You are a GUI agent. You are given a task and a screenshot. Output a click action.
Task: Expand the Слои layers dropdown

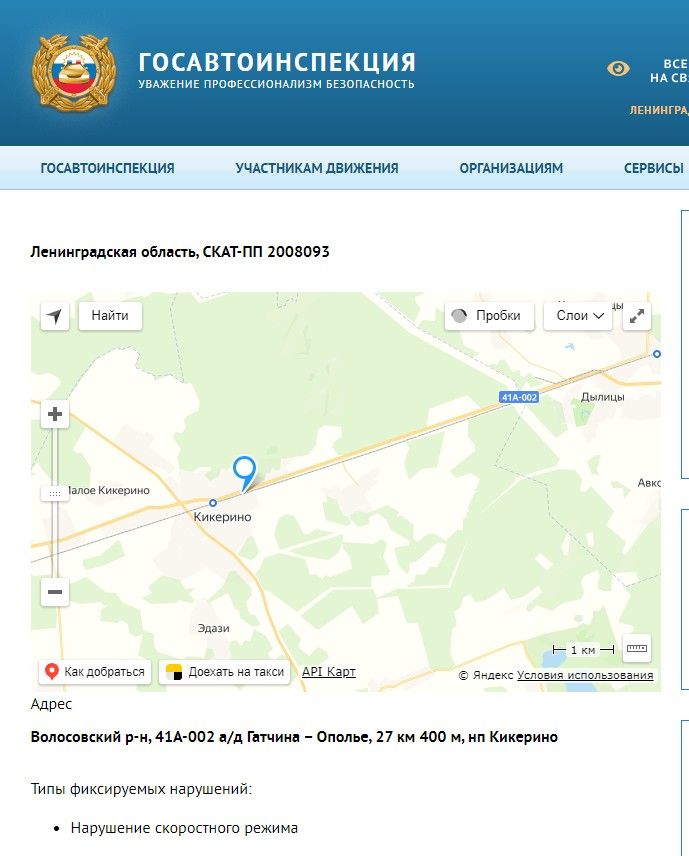(x=578, y=316)
